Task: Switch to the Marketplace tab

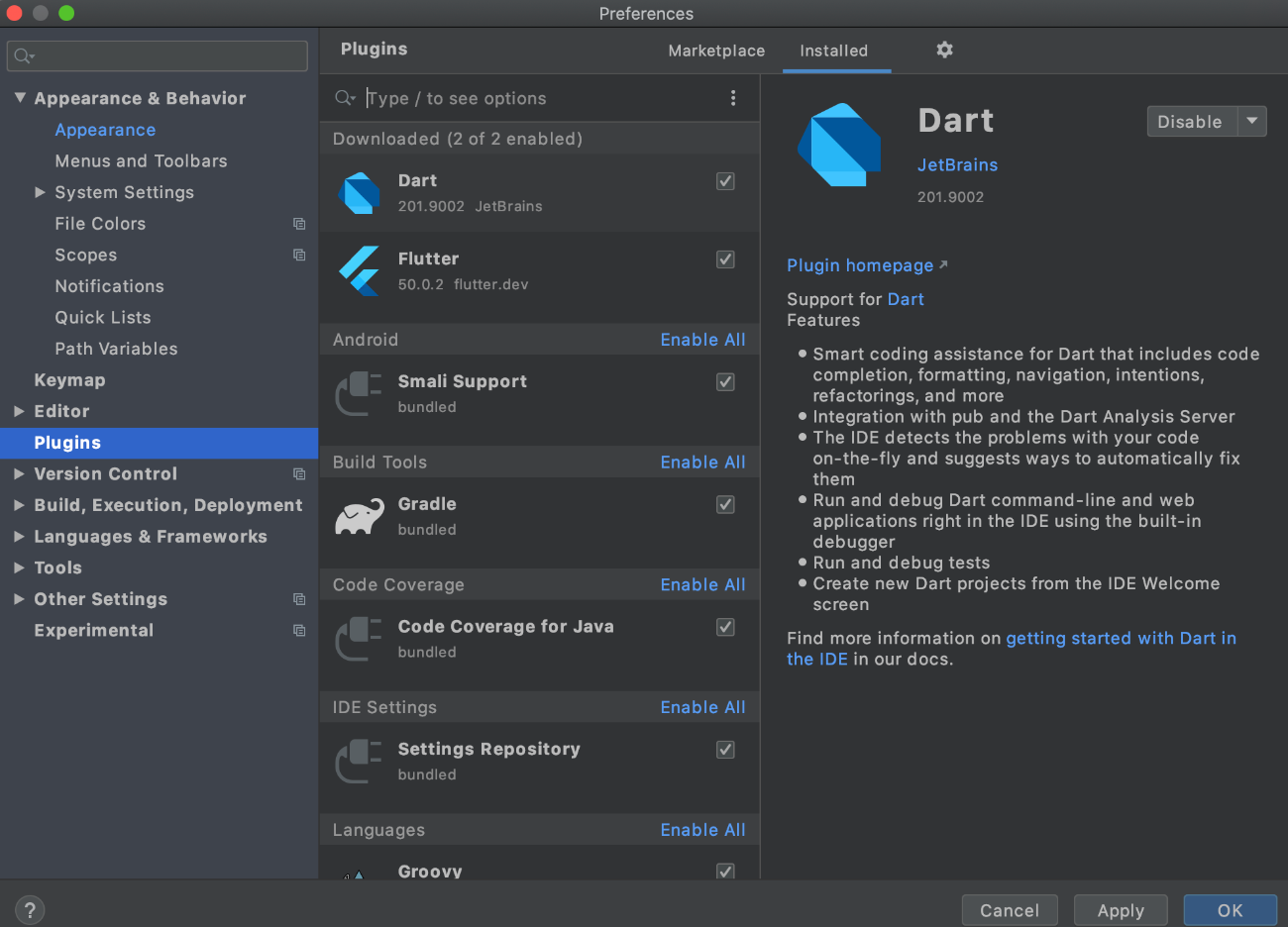Action: [x=716, y=51]
